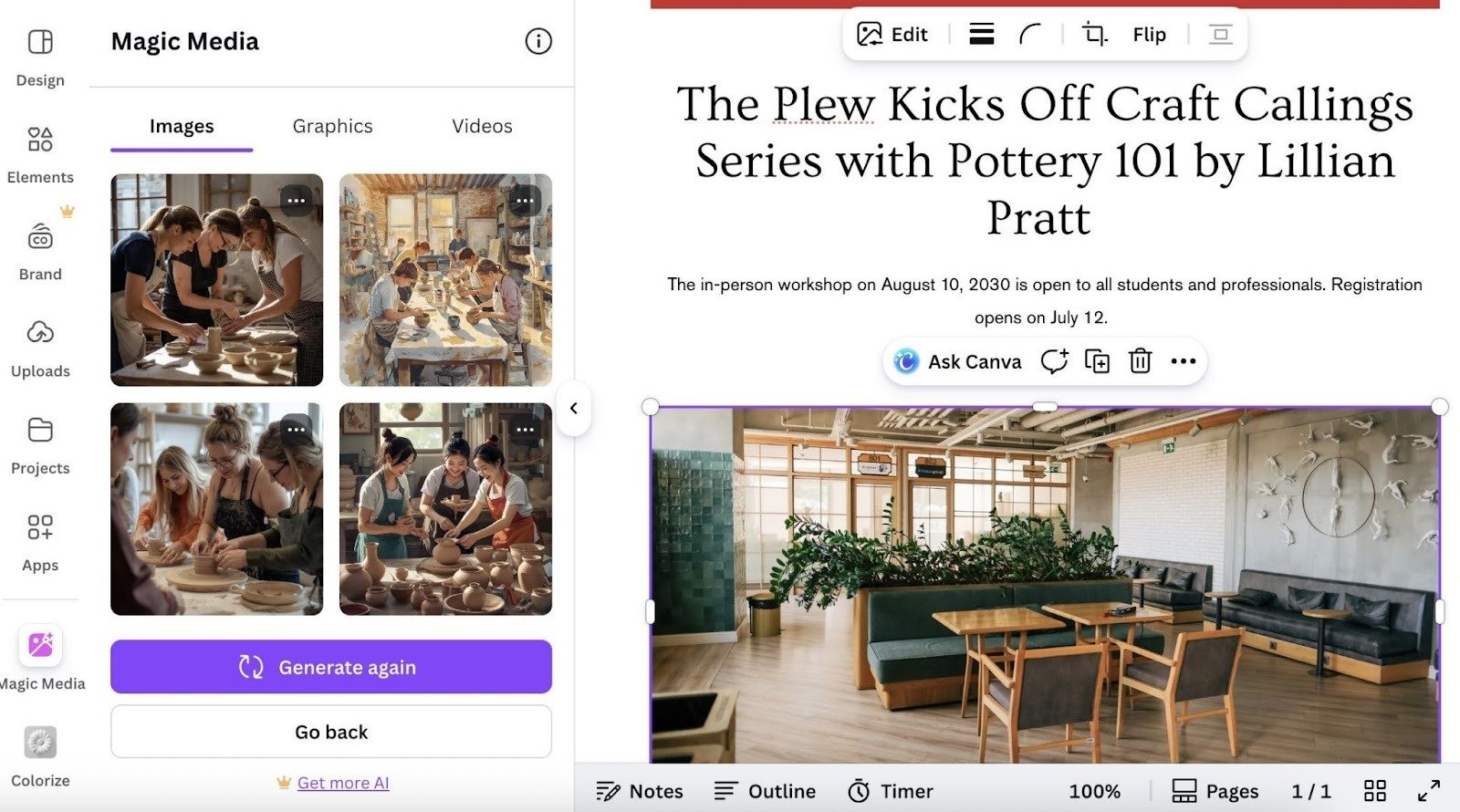Open more options in the floating image toolbar
Screen dimensions: 1460x812
1183,361
